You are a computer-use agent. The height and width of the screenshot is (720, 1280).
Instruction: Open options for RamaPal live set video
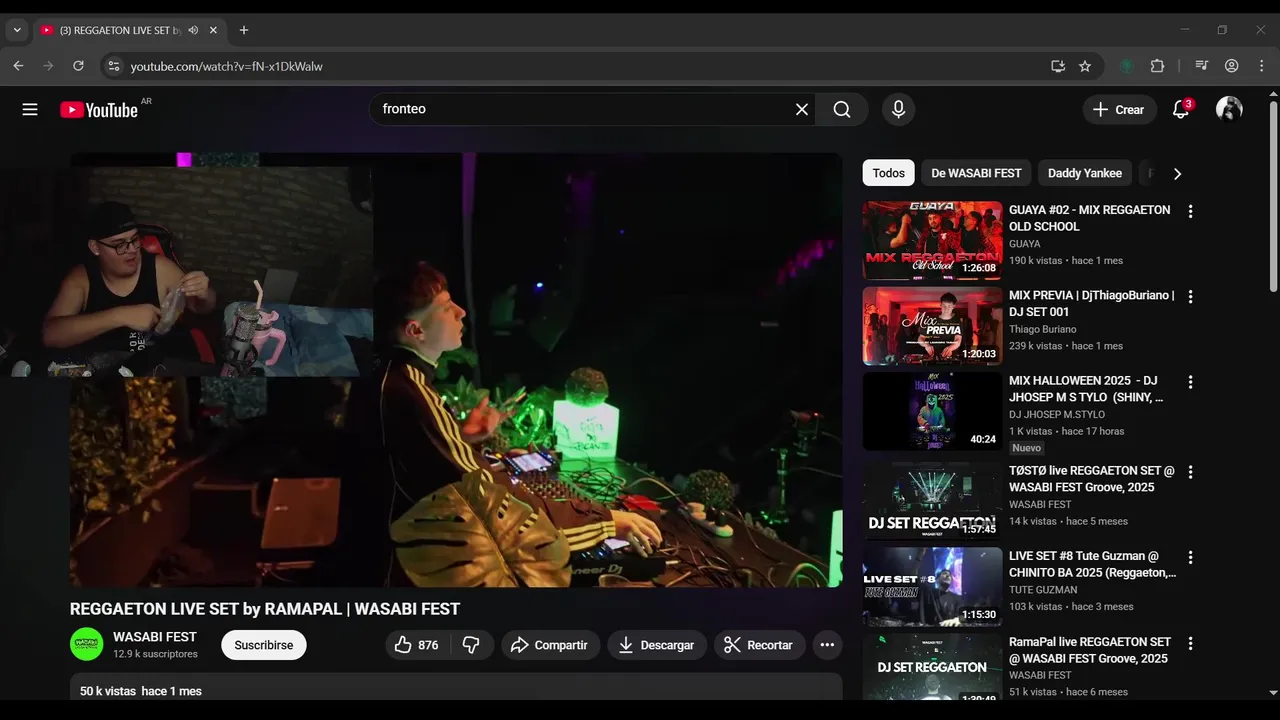tap(1190, 643)
